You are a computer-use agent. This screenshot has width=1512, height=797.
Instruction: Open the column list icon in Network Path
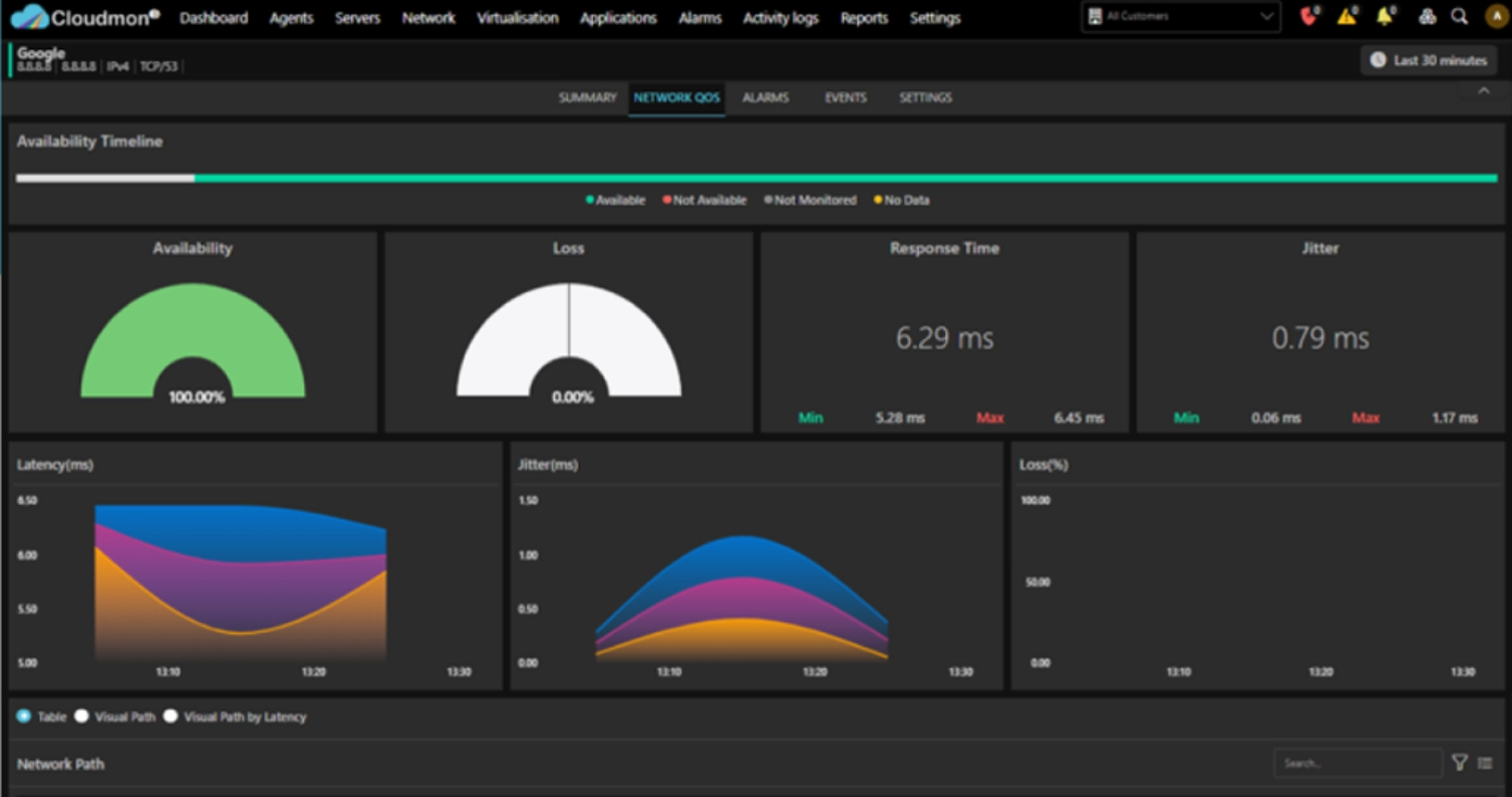pyautogui.click(x=1485, y=763)
